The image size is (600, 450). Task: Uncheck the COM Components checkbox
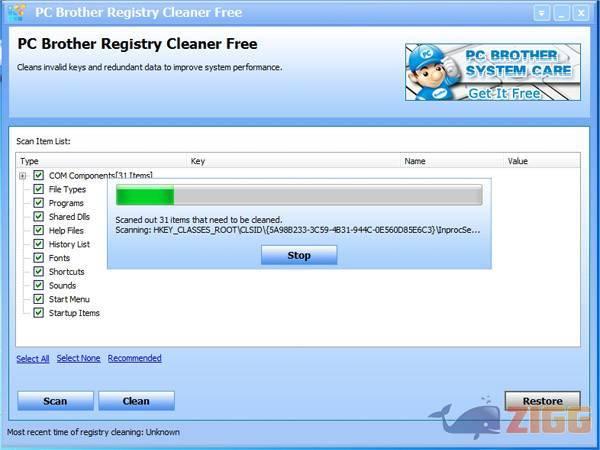coord(38,175)
